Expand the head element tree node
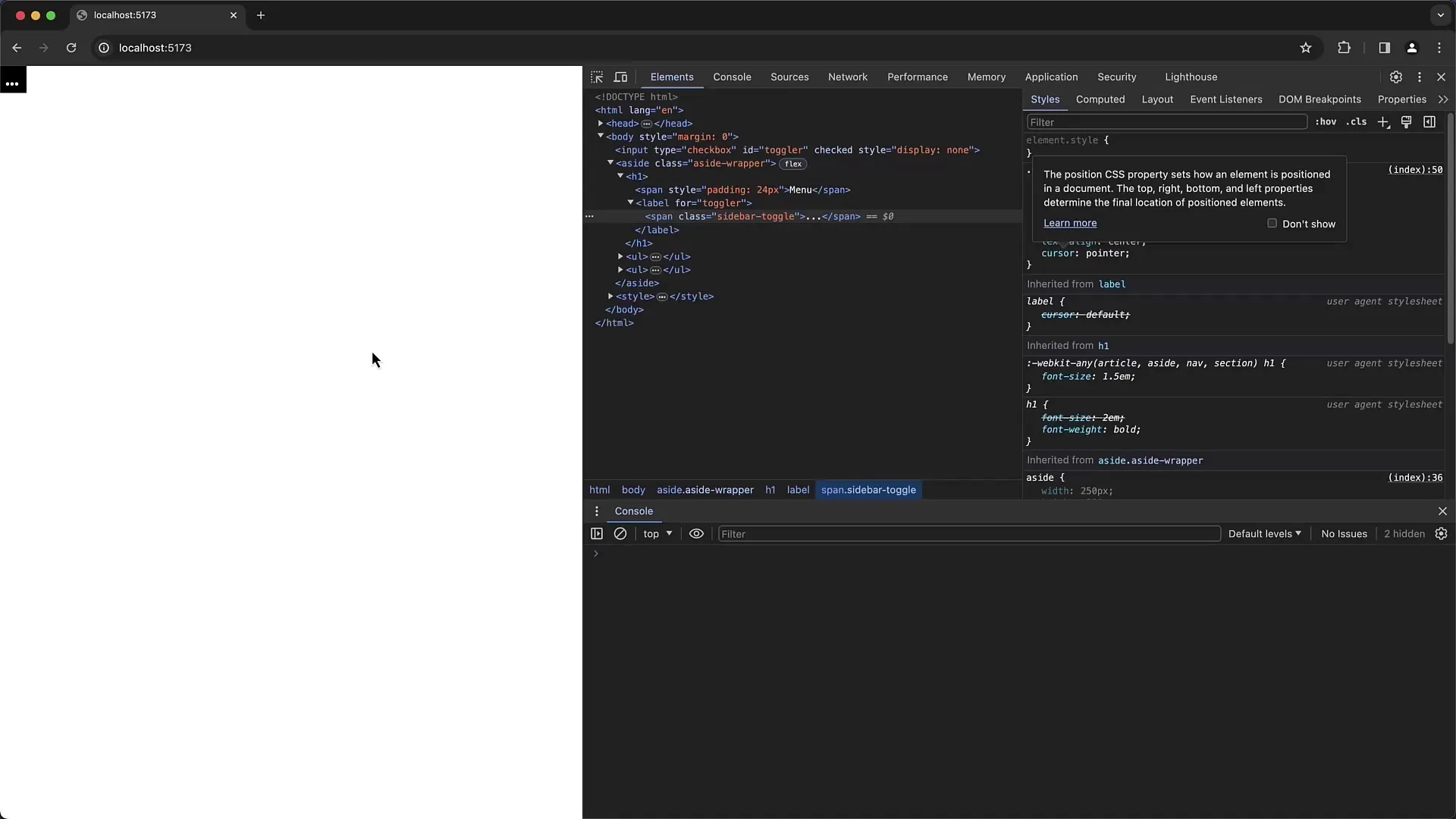 point(601,123)
